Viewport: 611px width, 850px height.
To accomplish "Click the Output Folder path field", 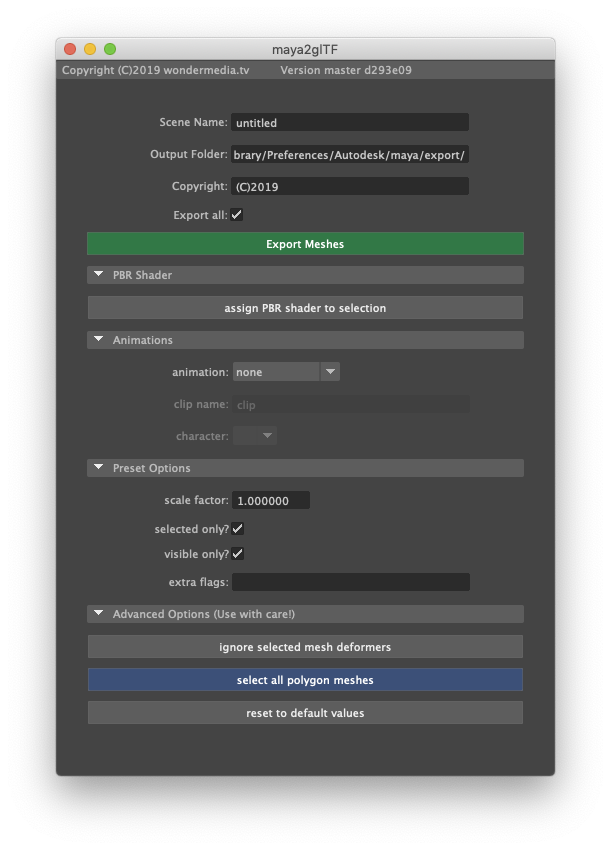I will tap(349, 154).
